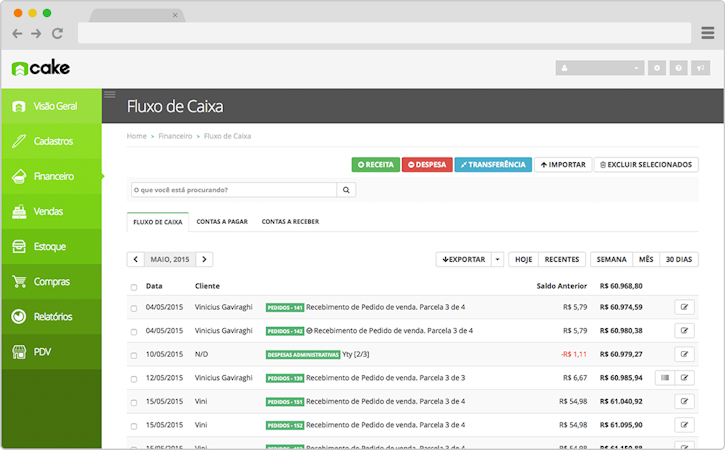The height and width of the screenshot is (450, 725).
Task: View installments list for PEDIDOS-139
Action: pyautogui.click(x=665, y=378)
